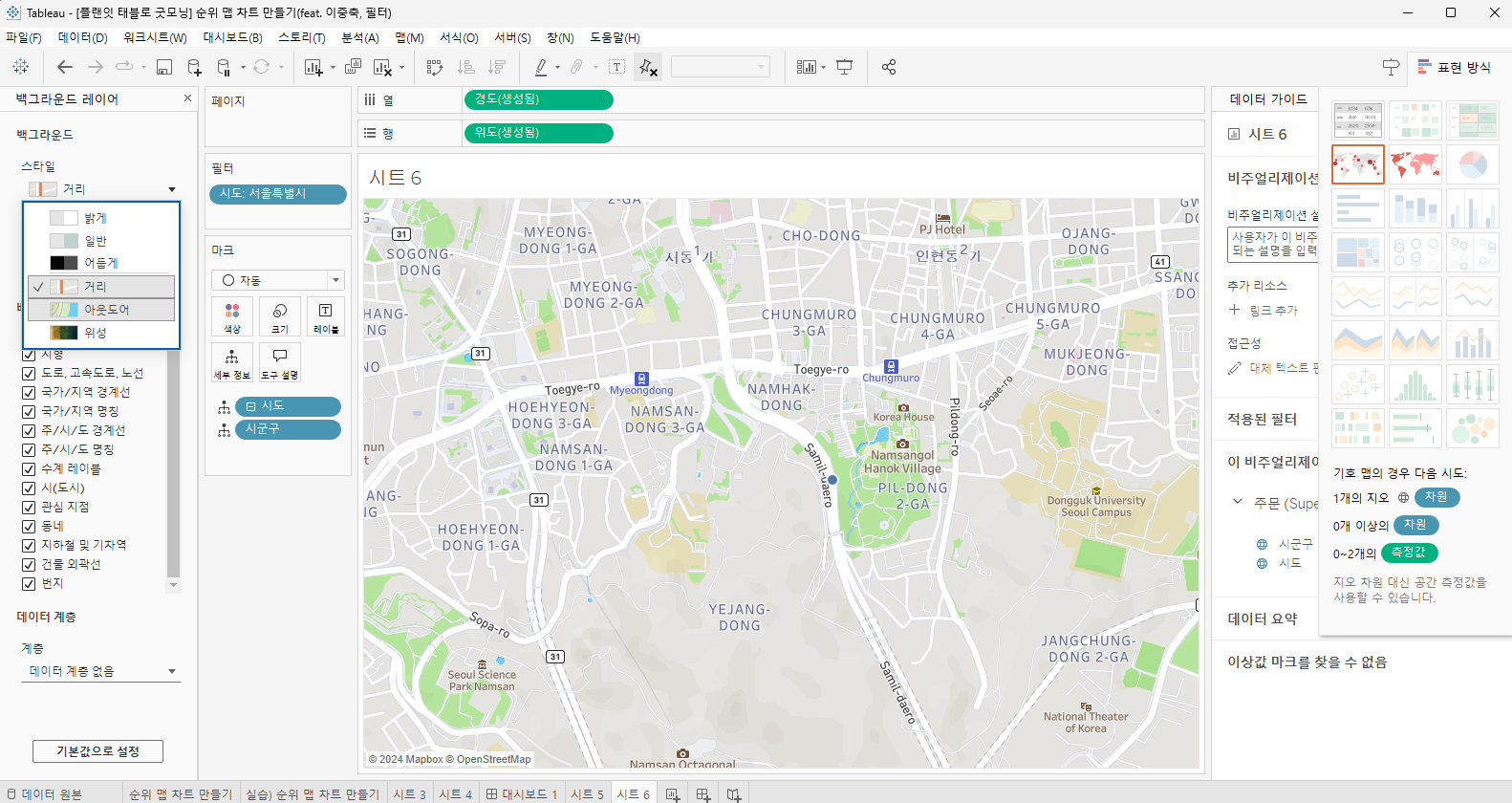Click the new dashboard tab icon
Screen dimensions: 1512x803
pos(703,794)
